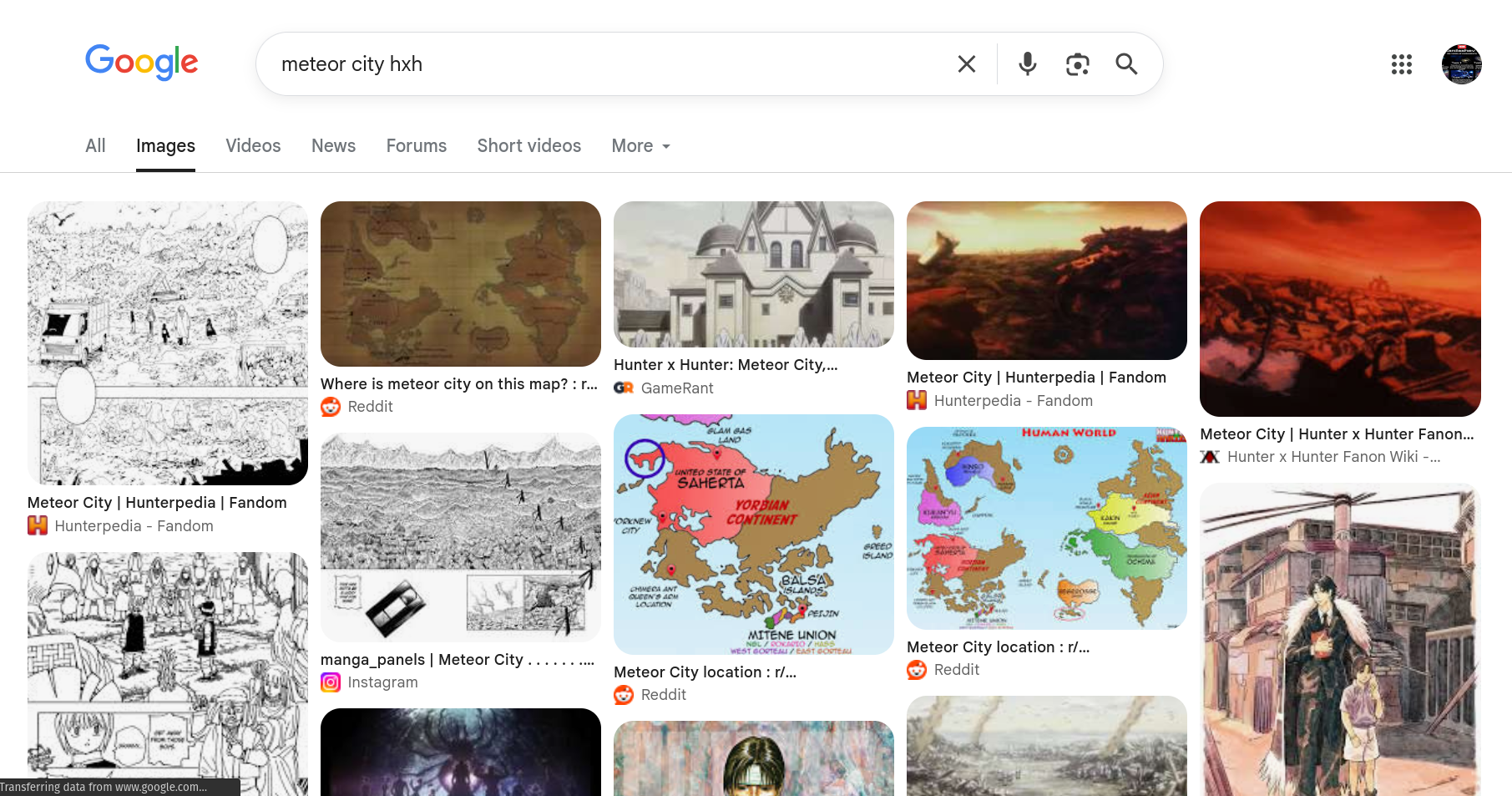Viewport: 1512px width, 796px height.
Task: Open the Yorbian Continent map thumbnail
Action: [x=754, y=535]
